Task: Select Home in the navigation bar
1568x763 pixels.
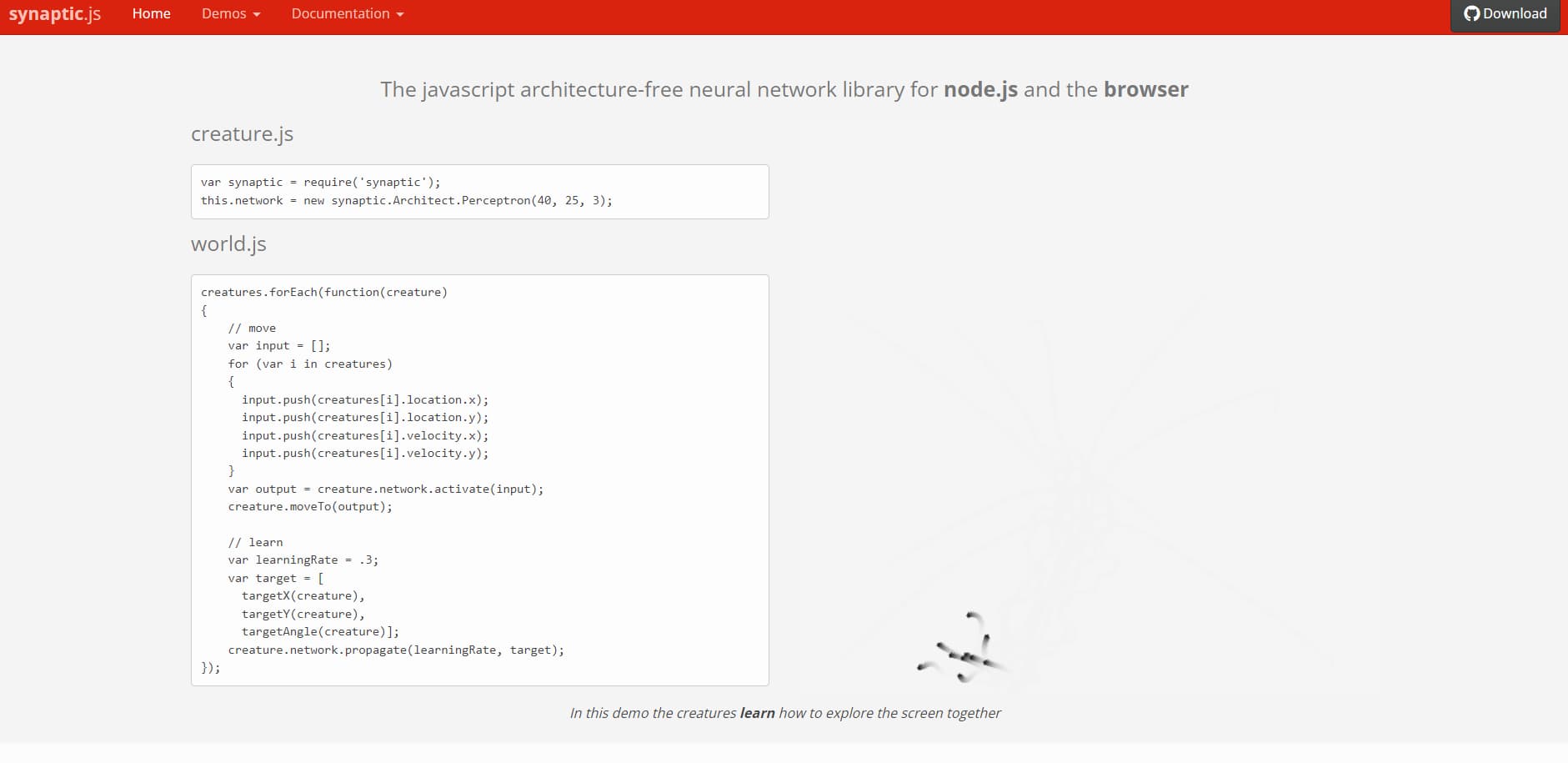Action: click(x=151, y=13)
